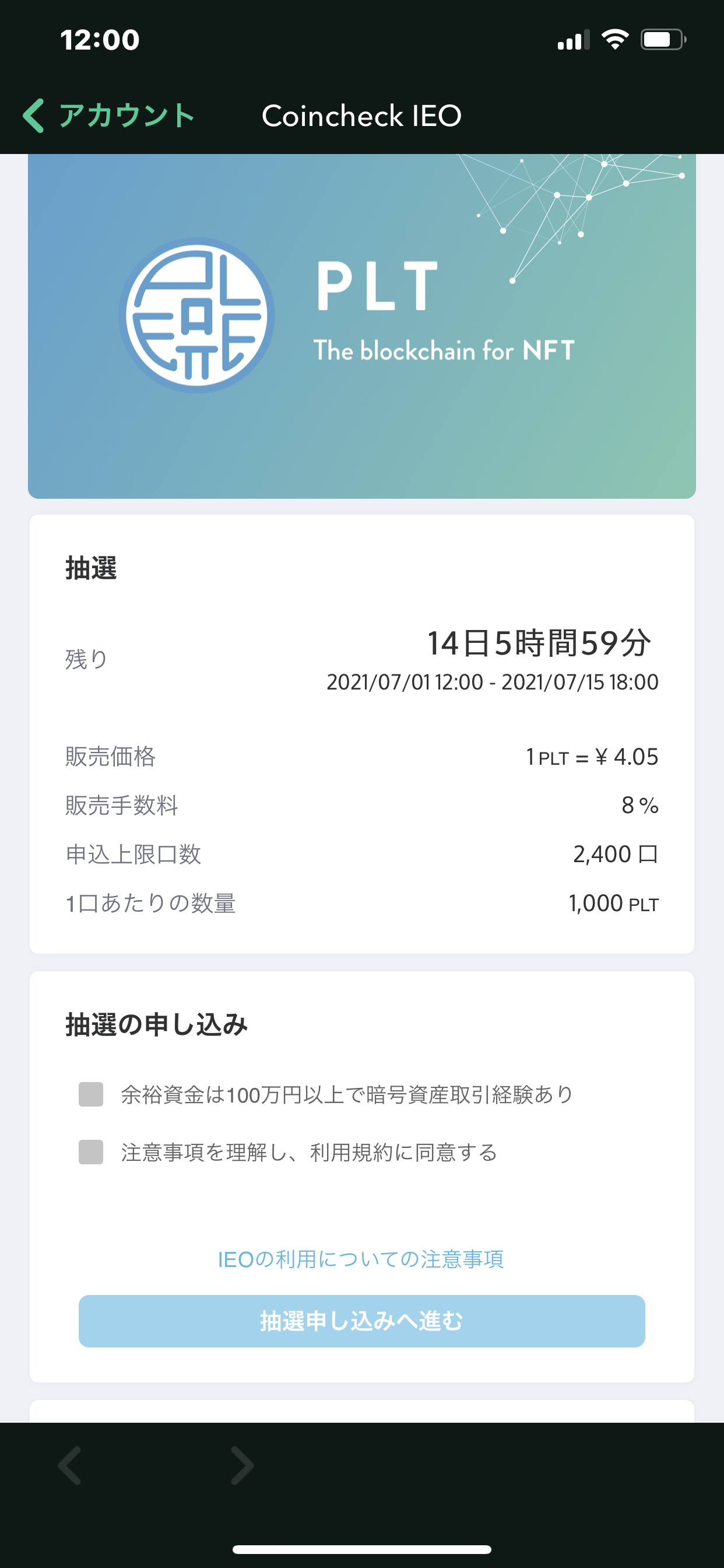Screen dimensions: 724x1568
Task: Check the 余裕資金は100万円以上 checkbox
Action: pyautogui.click(x=92, y=1094)
